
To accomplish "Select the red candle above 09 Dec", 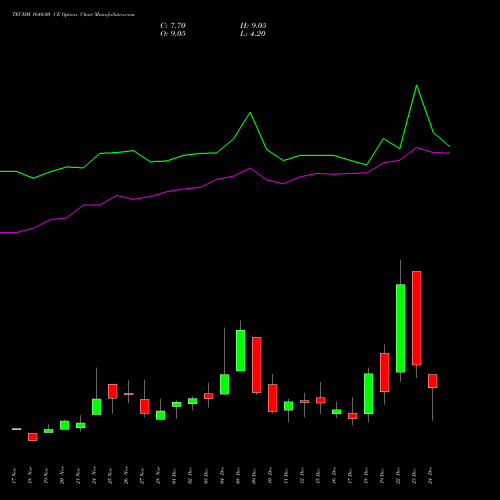I will (257, 365).
